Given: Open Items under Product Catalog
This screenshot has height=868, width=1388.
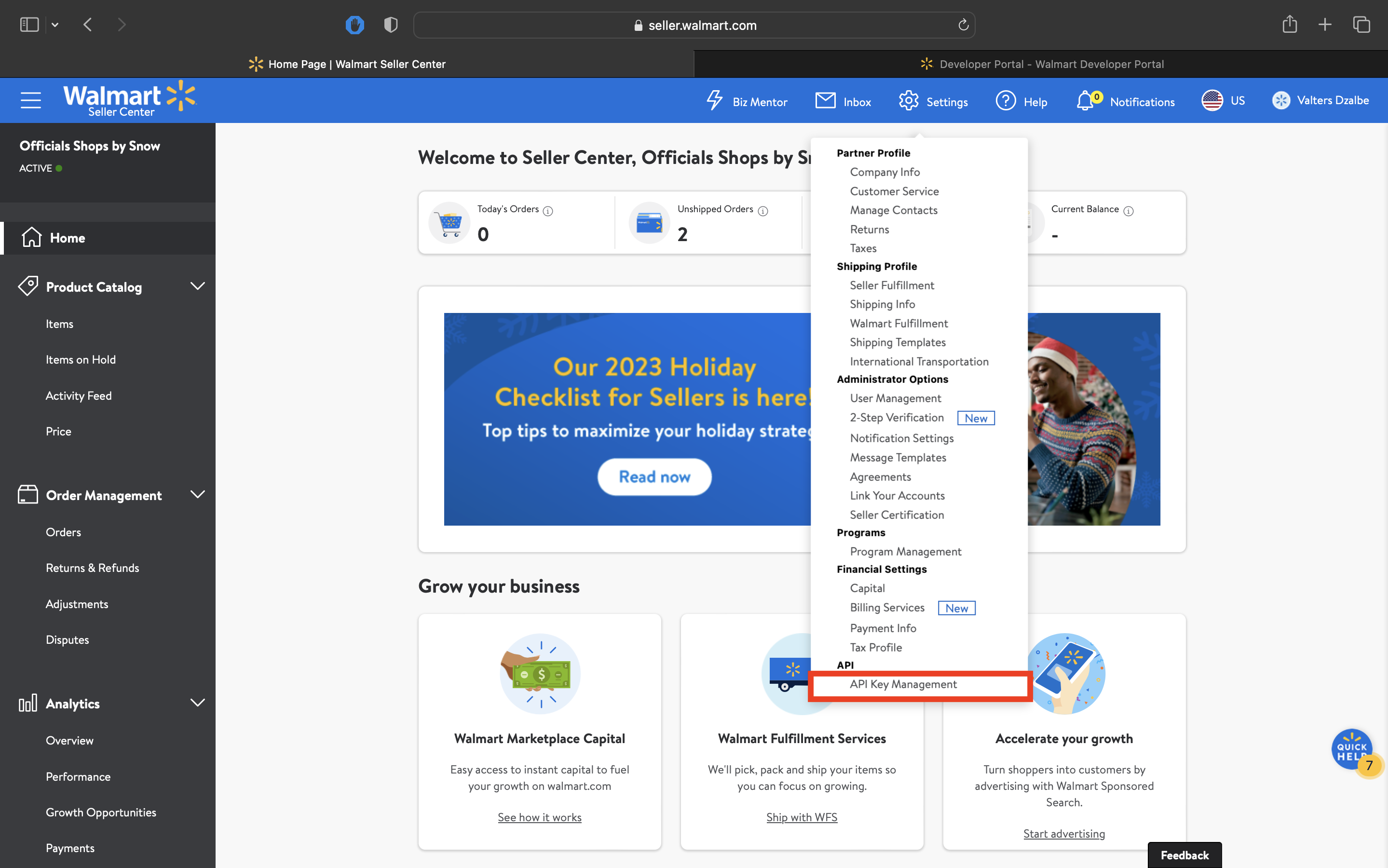Looking at the screenshot, I should tap(60, 324).
